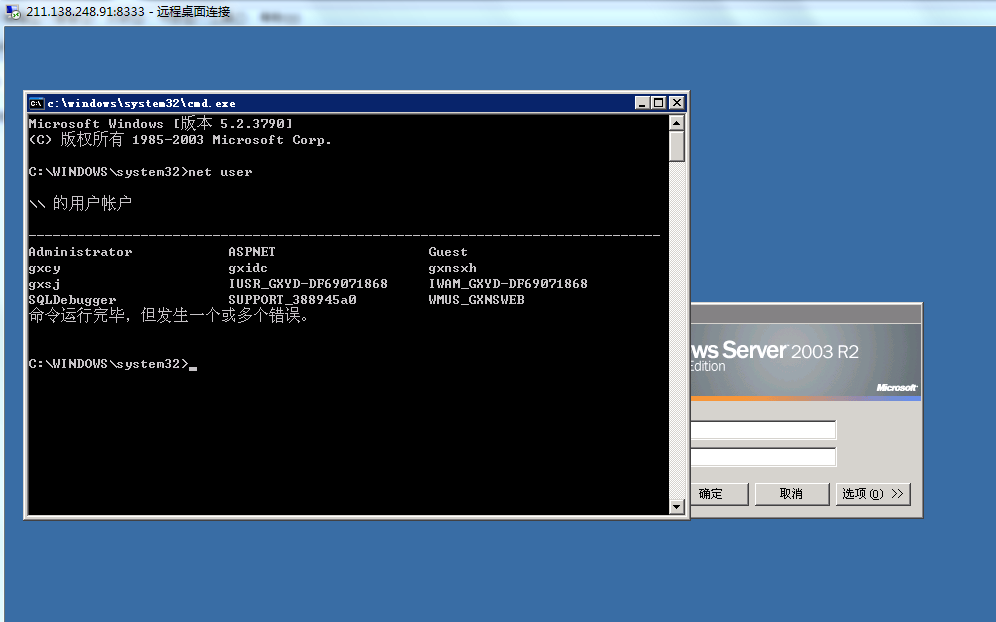Click IWAM_GXYD-DF69071868 account name
The width and height of the screenshot is (996, 622).
pos(508,284)
